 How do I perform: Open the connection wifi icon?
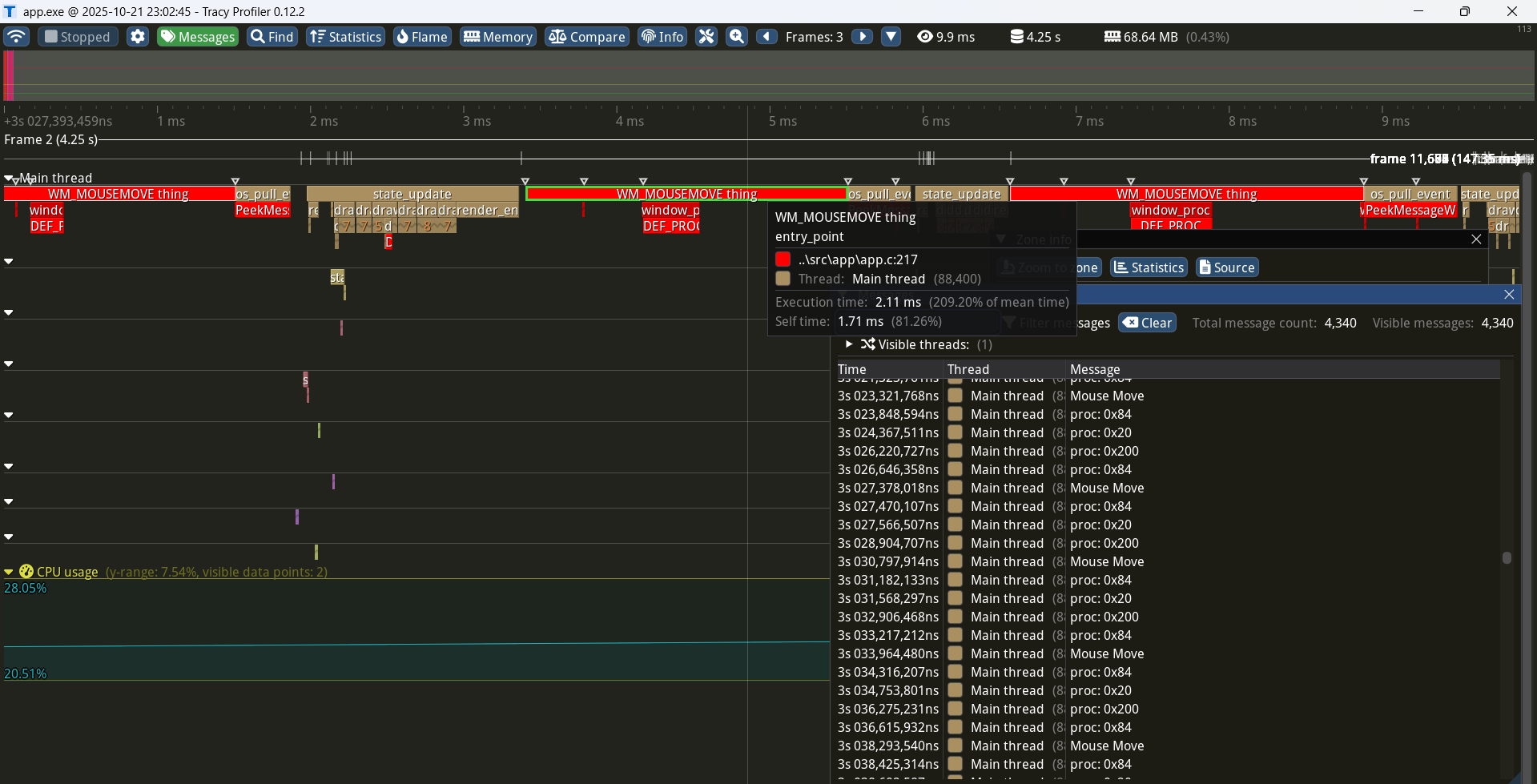pos(16,37)
